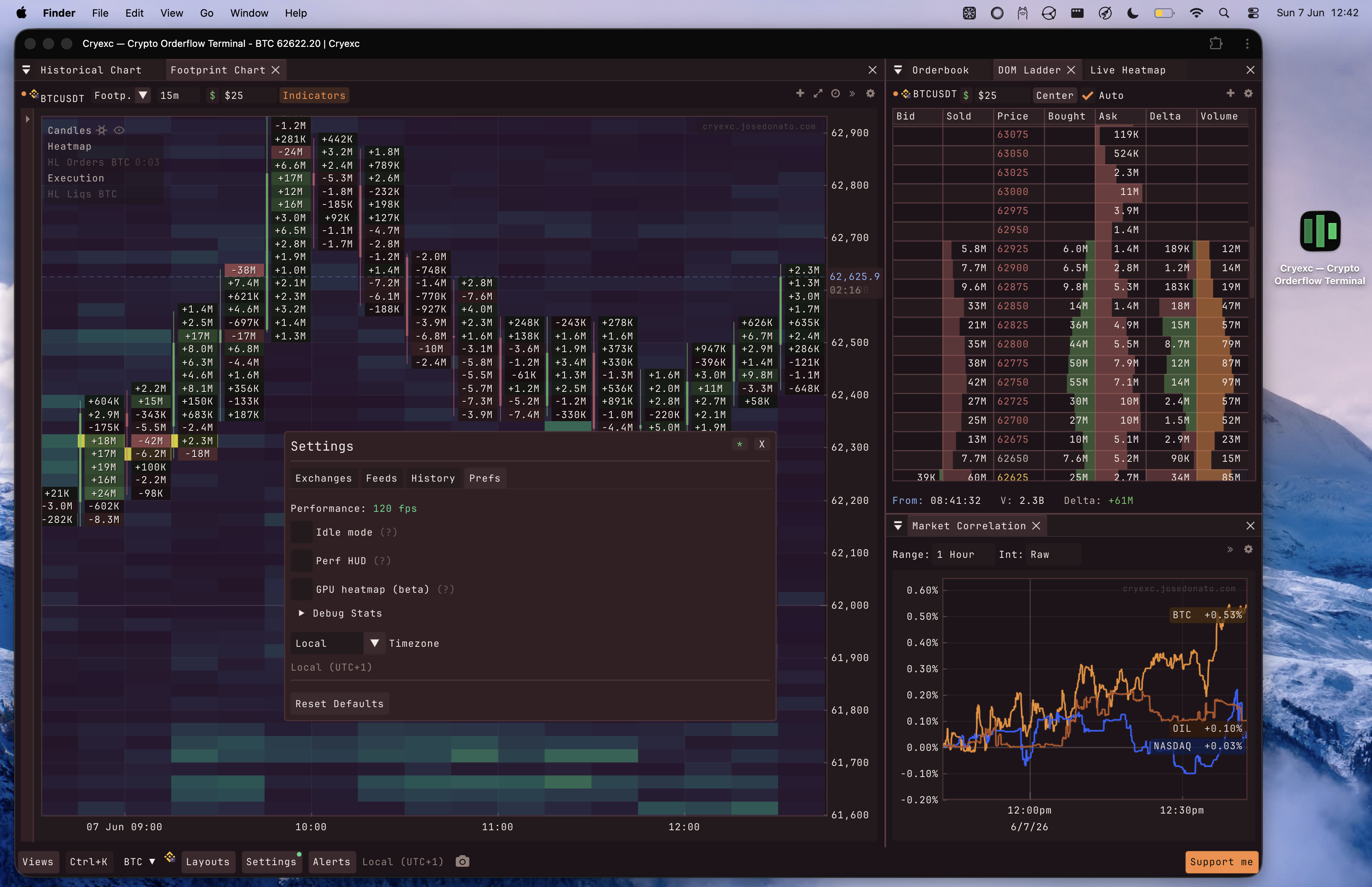
Task: Toggle HL Orders BTC indicator in legend
Action: coord(103,162)
